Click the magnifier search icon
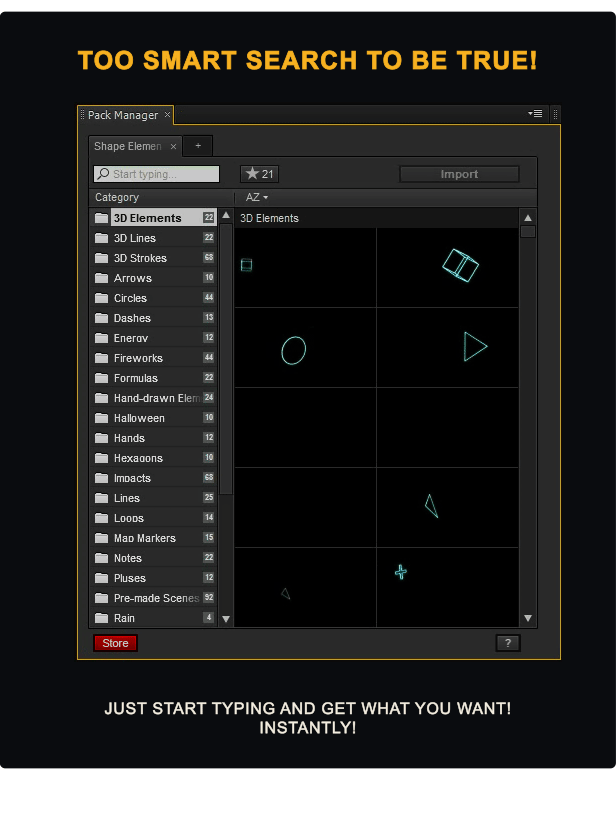Image resolution: width=616 pixels, height=818 pixels. (x=103, y=174)
